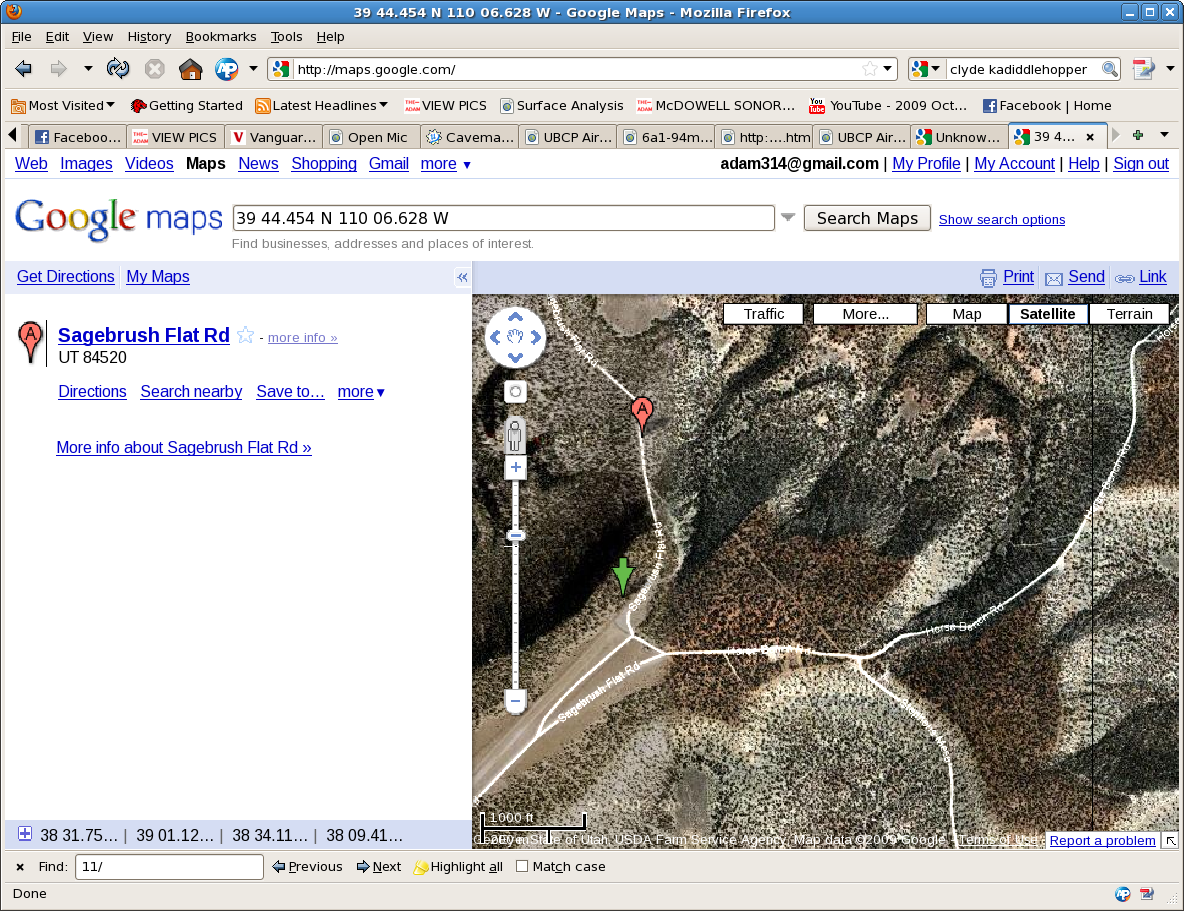The height and width of the screenshot is (911, 1184).
Task: Click the zoom slider handle
Action: (x=516, y=536)
